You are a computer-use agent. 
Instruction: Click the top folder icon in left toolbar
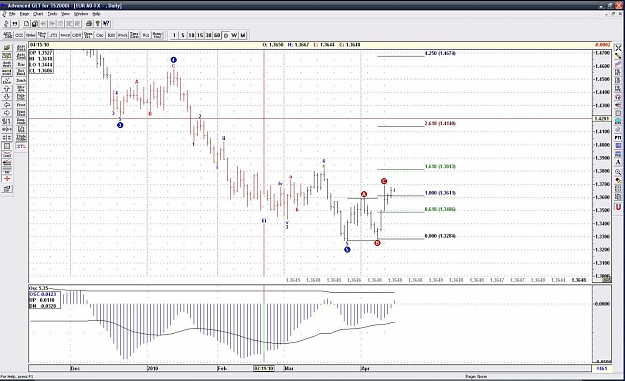click(7, 47)
